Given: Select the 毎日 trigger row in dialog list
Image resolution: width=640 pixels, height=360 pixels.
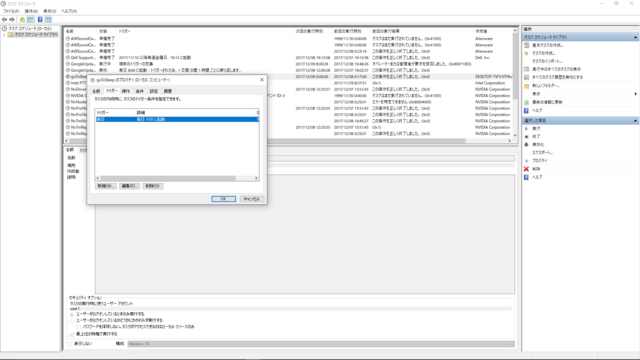Looking at the screenshot, I should 177,119.
